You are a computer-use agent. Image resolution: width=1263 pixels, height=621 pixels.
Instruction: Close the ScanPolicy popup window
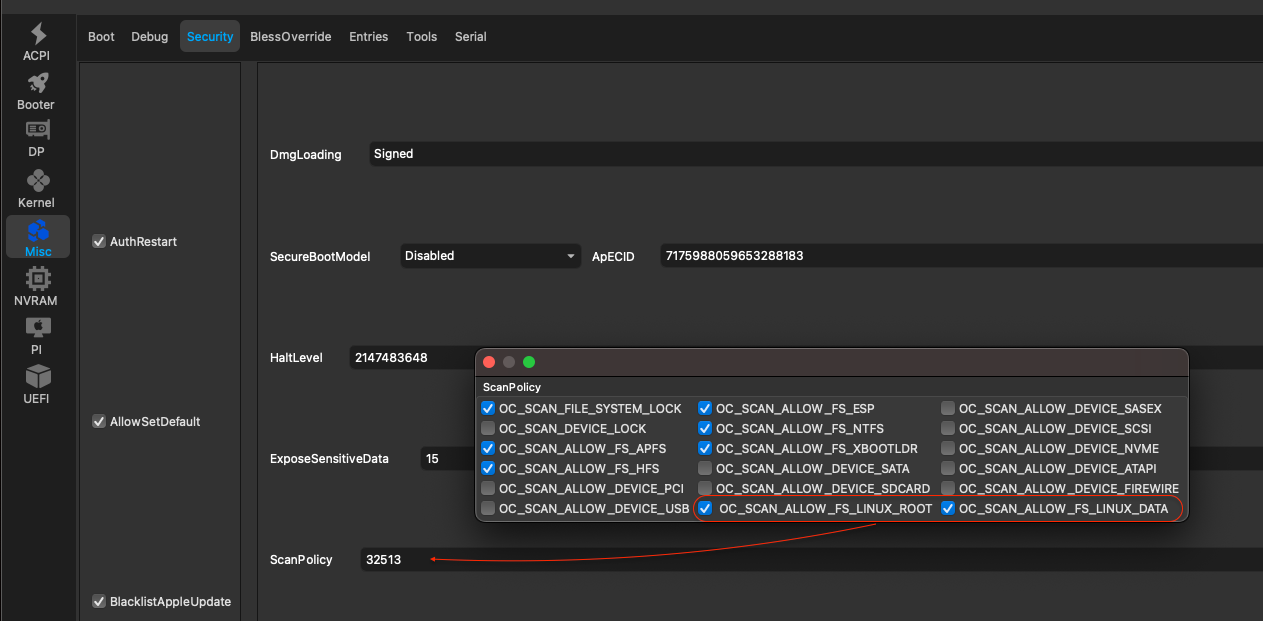coord(489,362)
